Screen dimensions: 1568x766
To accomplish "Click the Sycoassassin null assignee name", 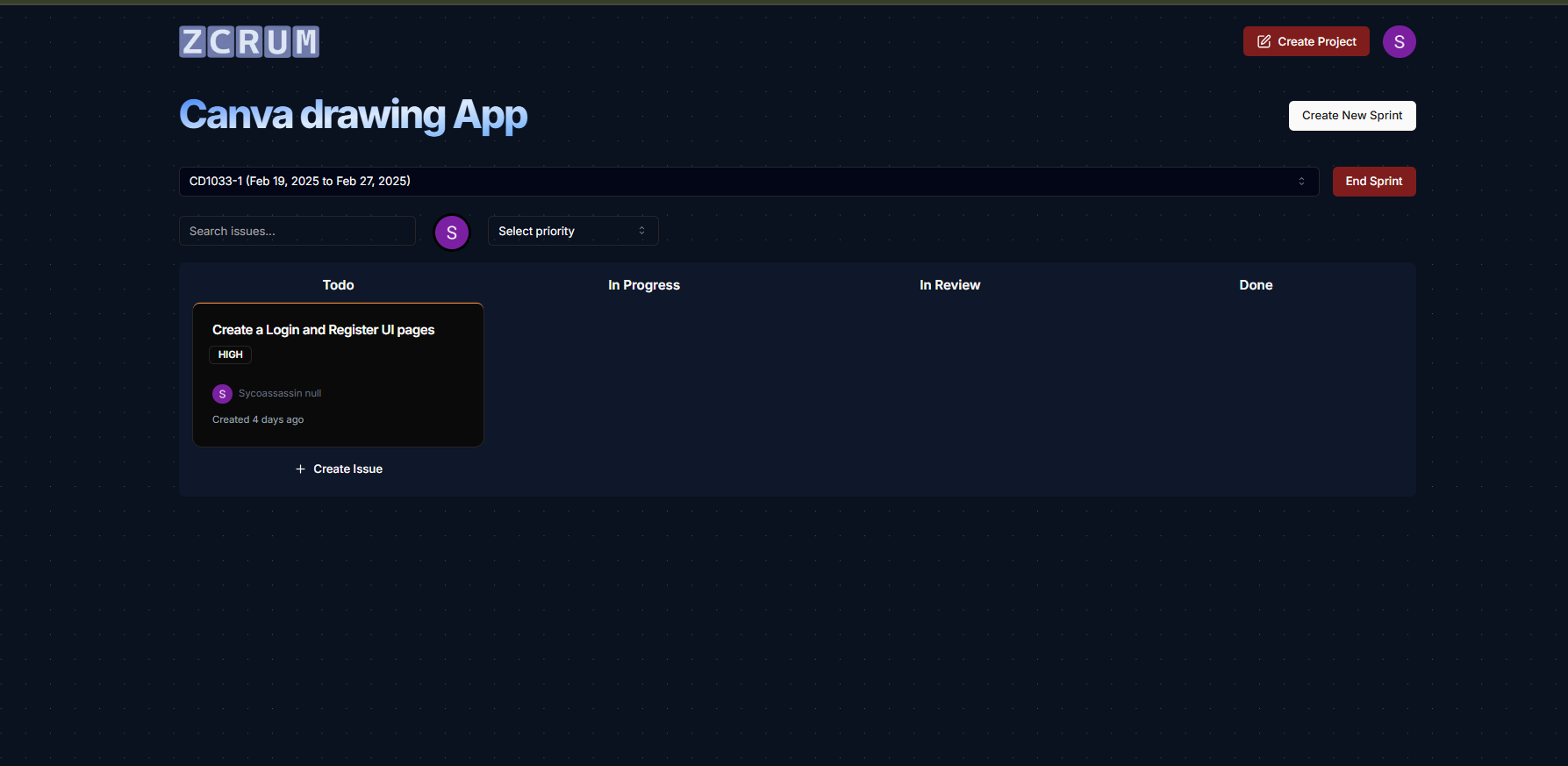I will click(280, 393).
